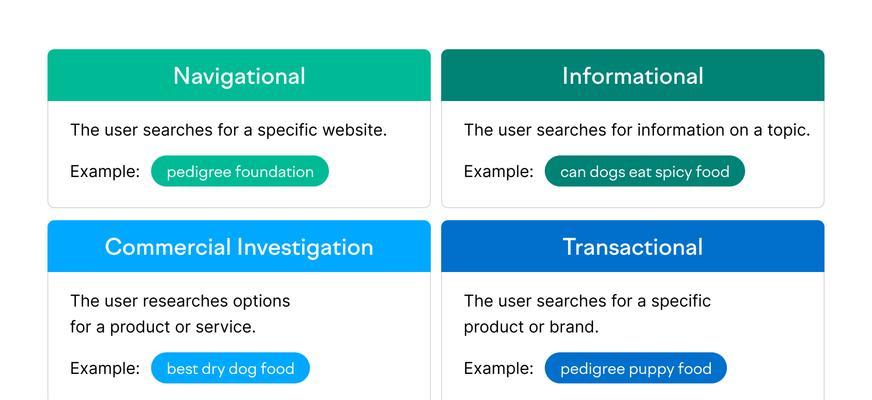
Task: Click the Informational header banner
Action: (632, 75)
